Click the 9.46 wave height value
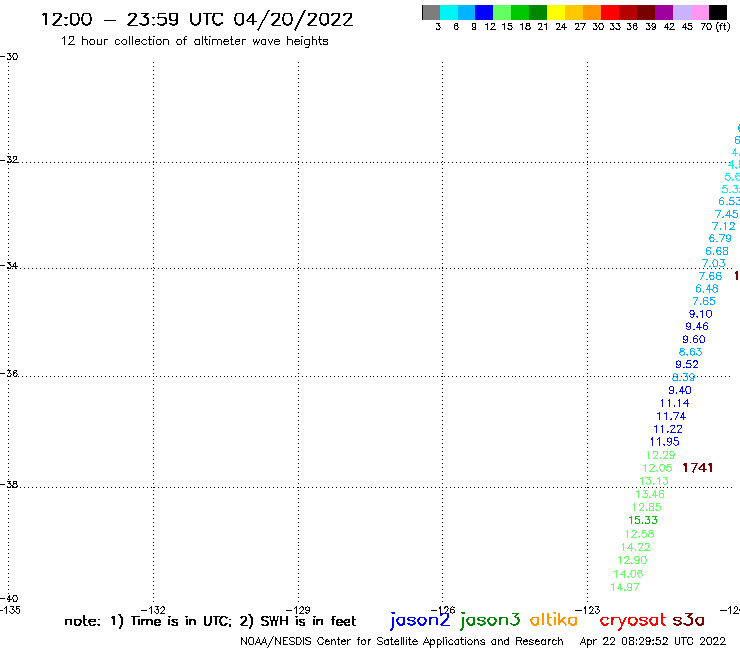The width and height of the screenshot is (740, 650). tap(697, 327)
